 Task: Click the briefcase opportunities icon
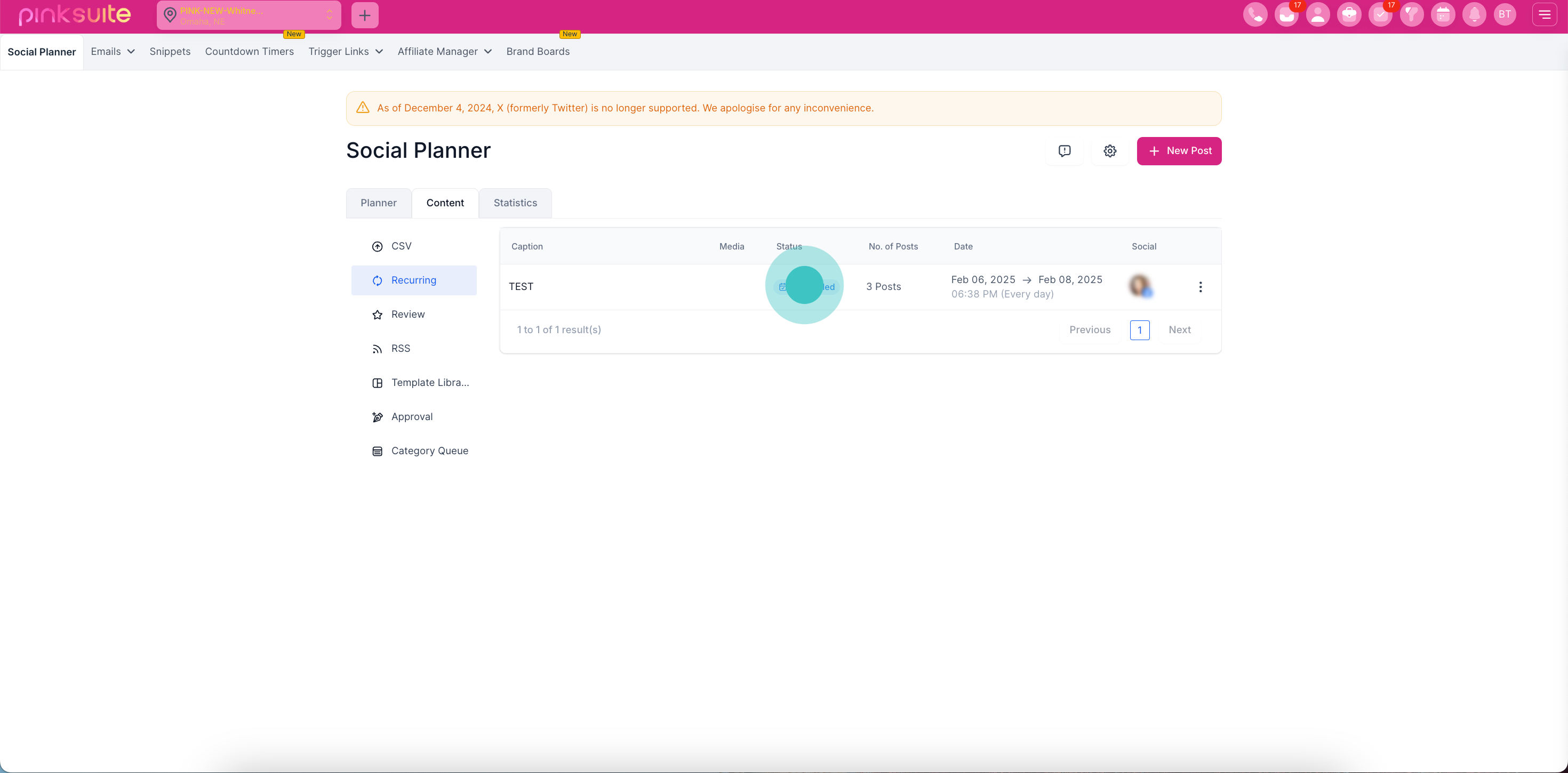[x=1349, y=14]
